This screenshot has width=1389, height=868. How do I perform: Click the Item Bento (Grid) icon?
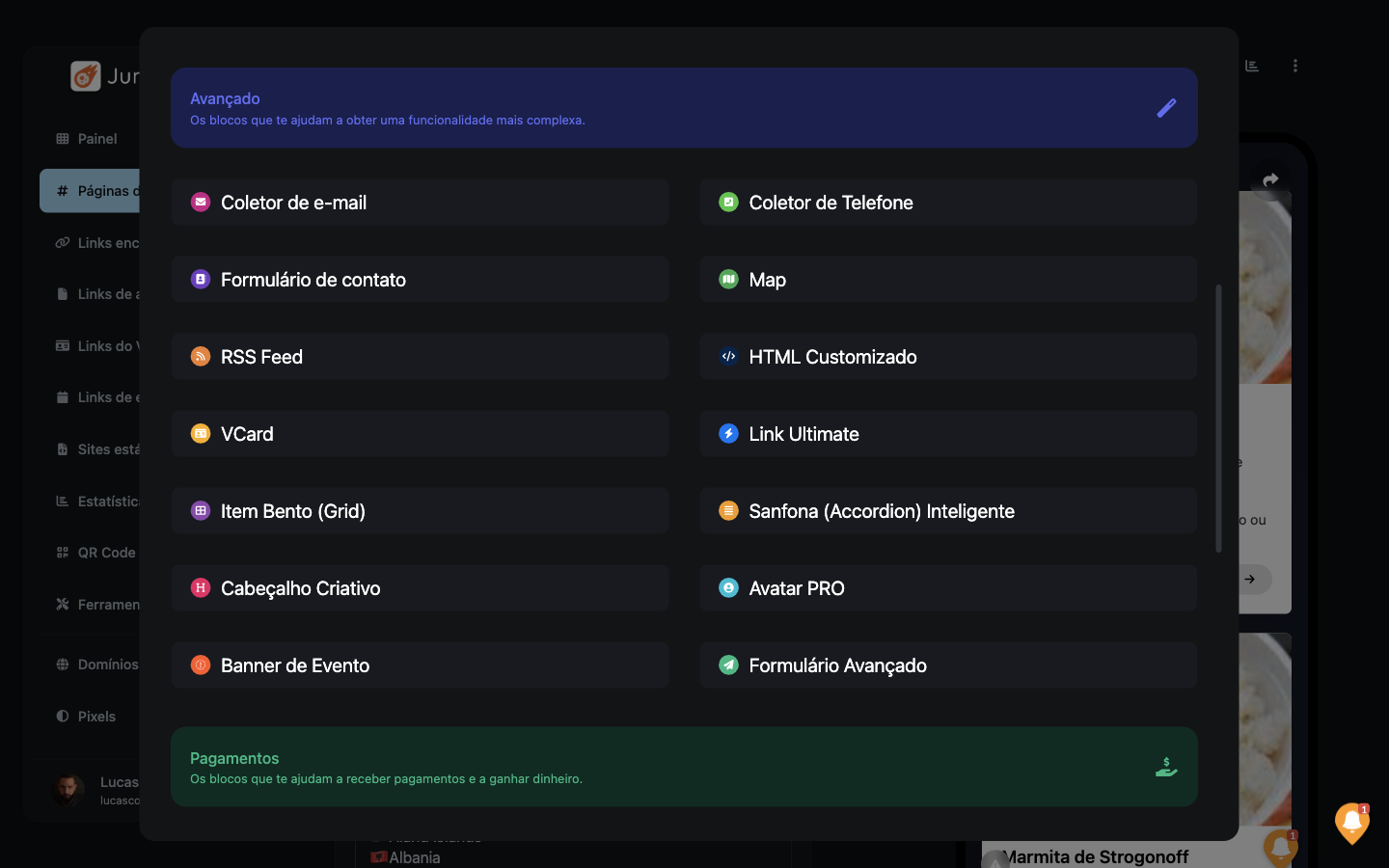coord(201,511)
